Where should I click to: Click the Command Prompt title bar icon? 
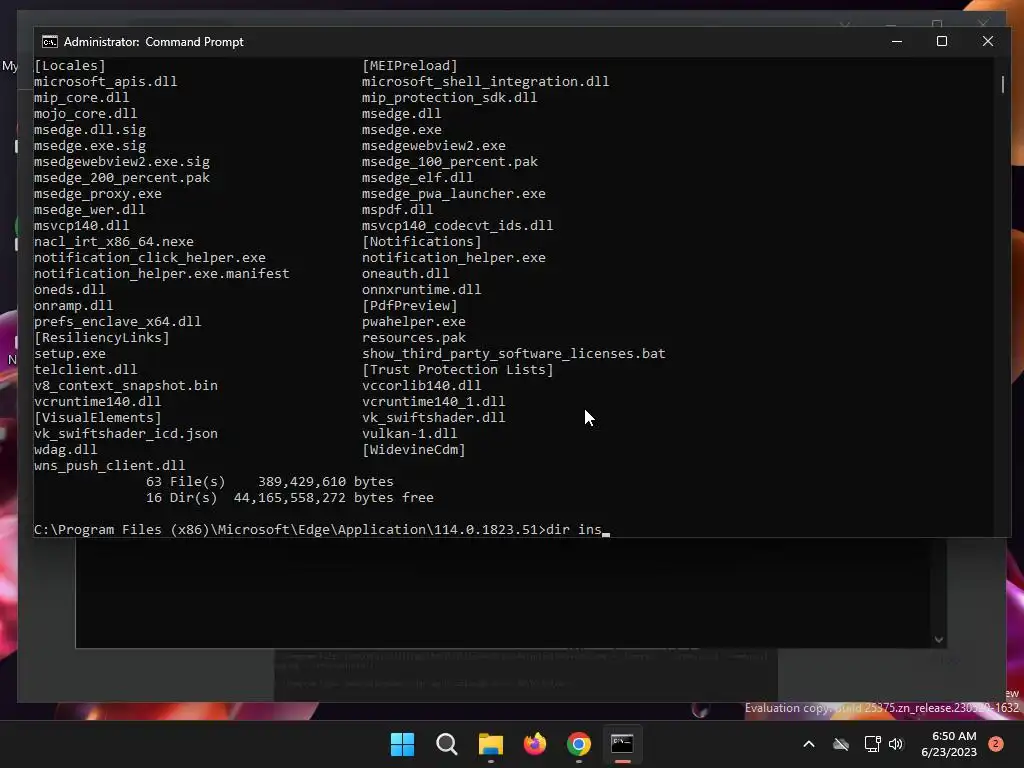tap(50, 42)
